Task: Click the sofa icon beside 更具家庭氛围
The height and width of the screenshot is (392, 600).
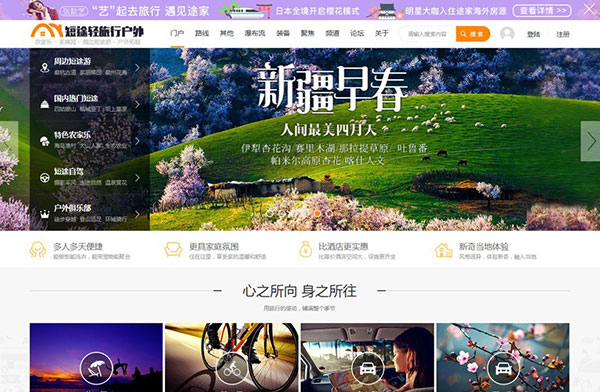Action: 173,250
